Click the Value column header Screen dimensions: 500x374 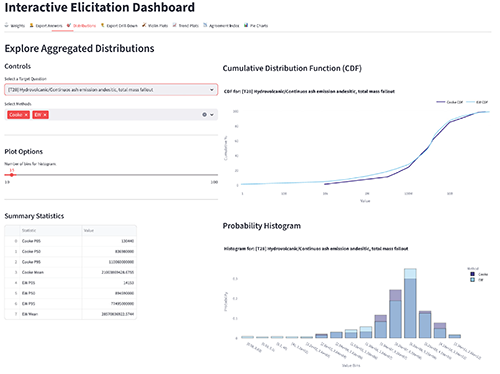(109, 230)
